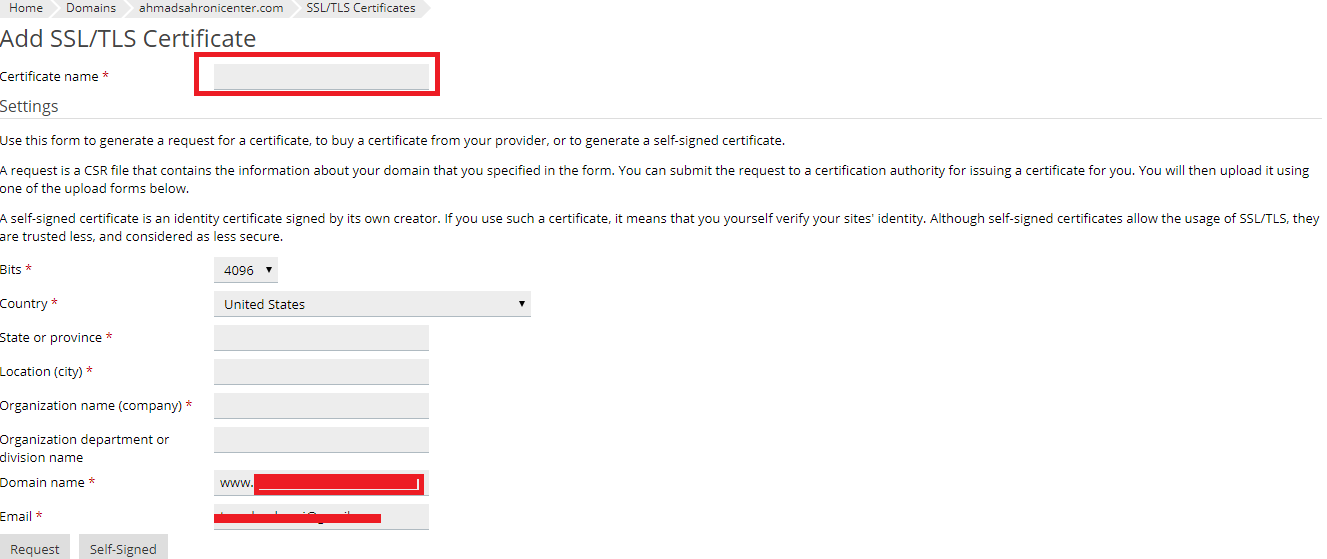Click the Bits field label
The height and width of the screenshot is (559, 1327).
(x=12, y=270)
